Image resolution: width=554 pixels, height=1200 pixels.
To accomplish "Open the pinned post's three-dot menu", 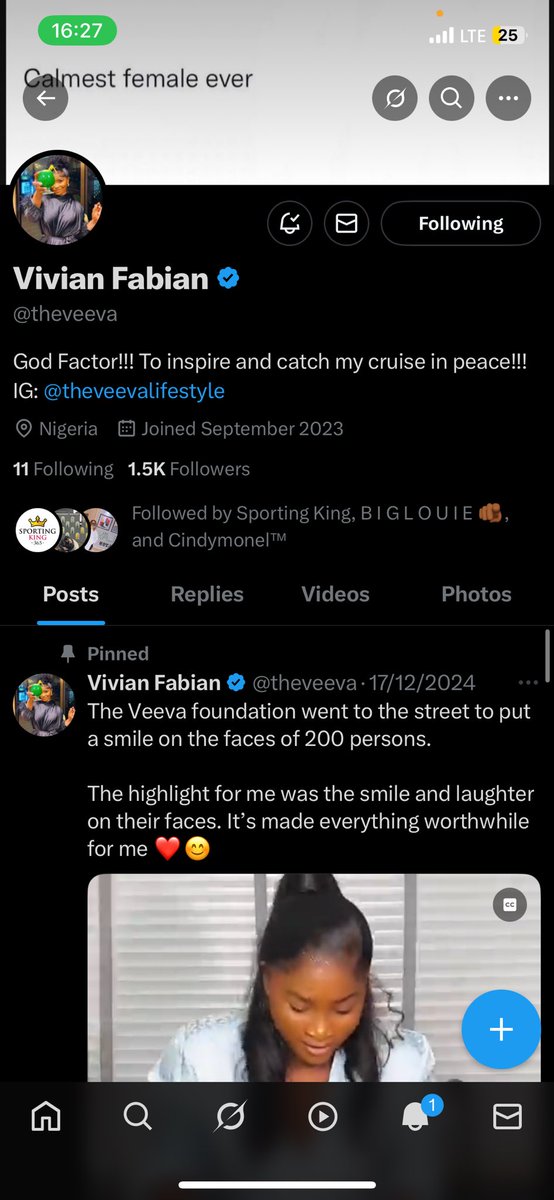I will coord(528,683).
